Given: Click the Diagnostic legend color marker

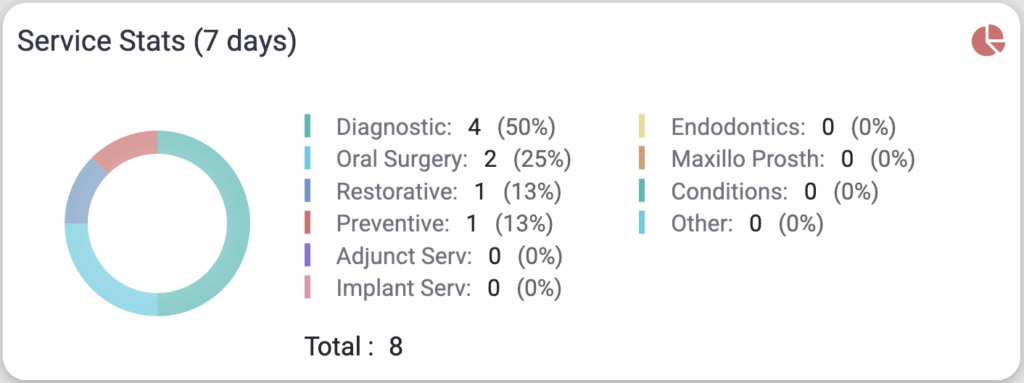Looking at the screenshot, I should pyautogui.click(x=307, y=126).
